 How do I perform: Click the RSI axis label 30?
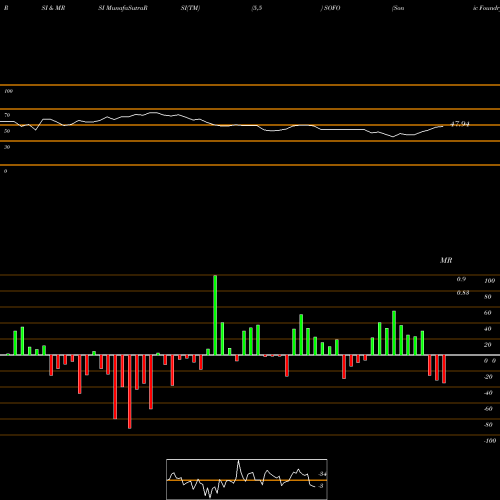(7, 147)
